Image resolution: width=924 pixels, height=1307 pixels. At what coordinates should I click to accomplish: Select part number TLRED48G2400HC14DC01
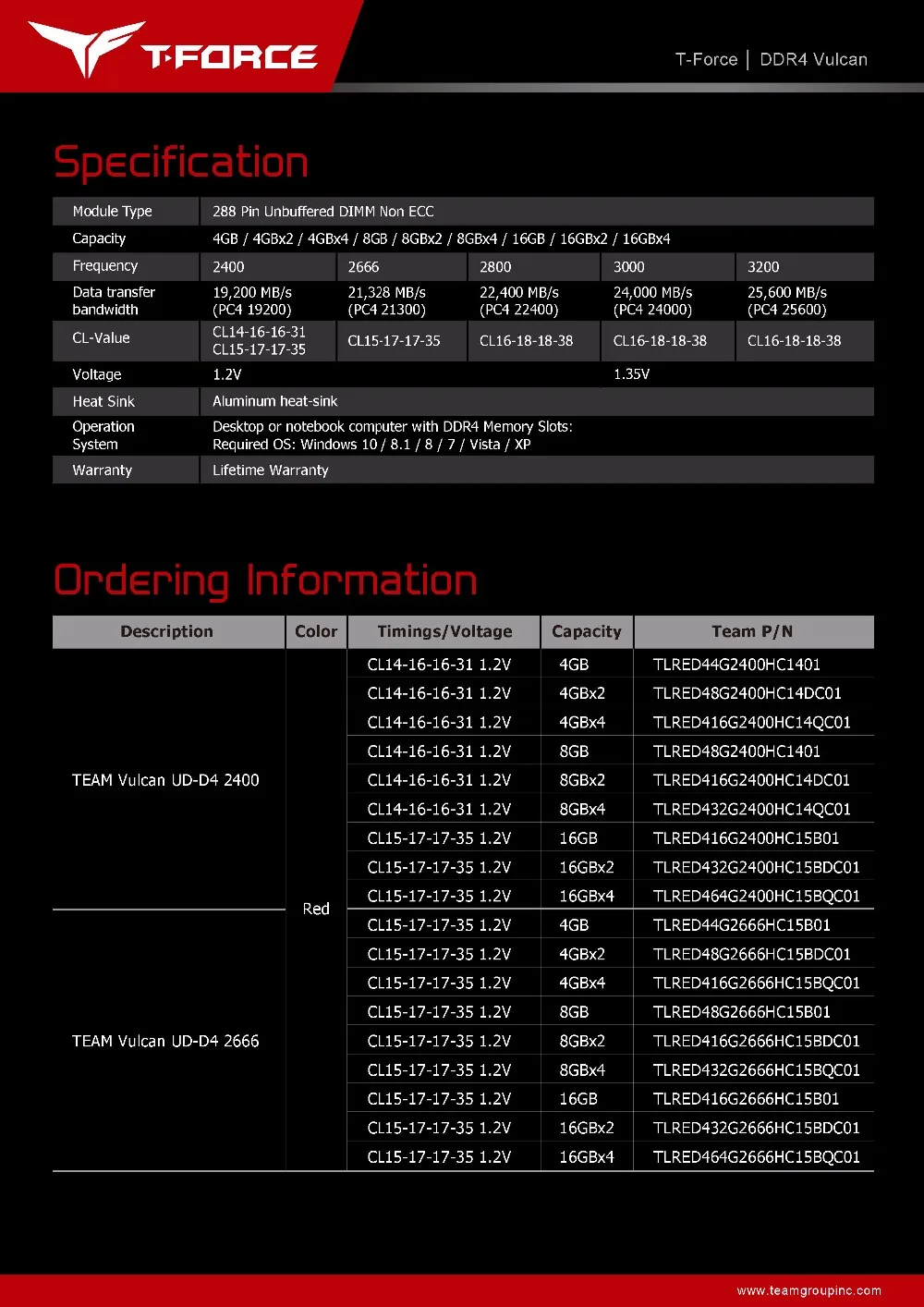click(748, 693)
